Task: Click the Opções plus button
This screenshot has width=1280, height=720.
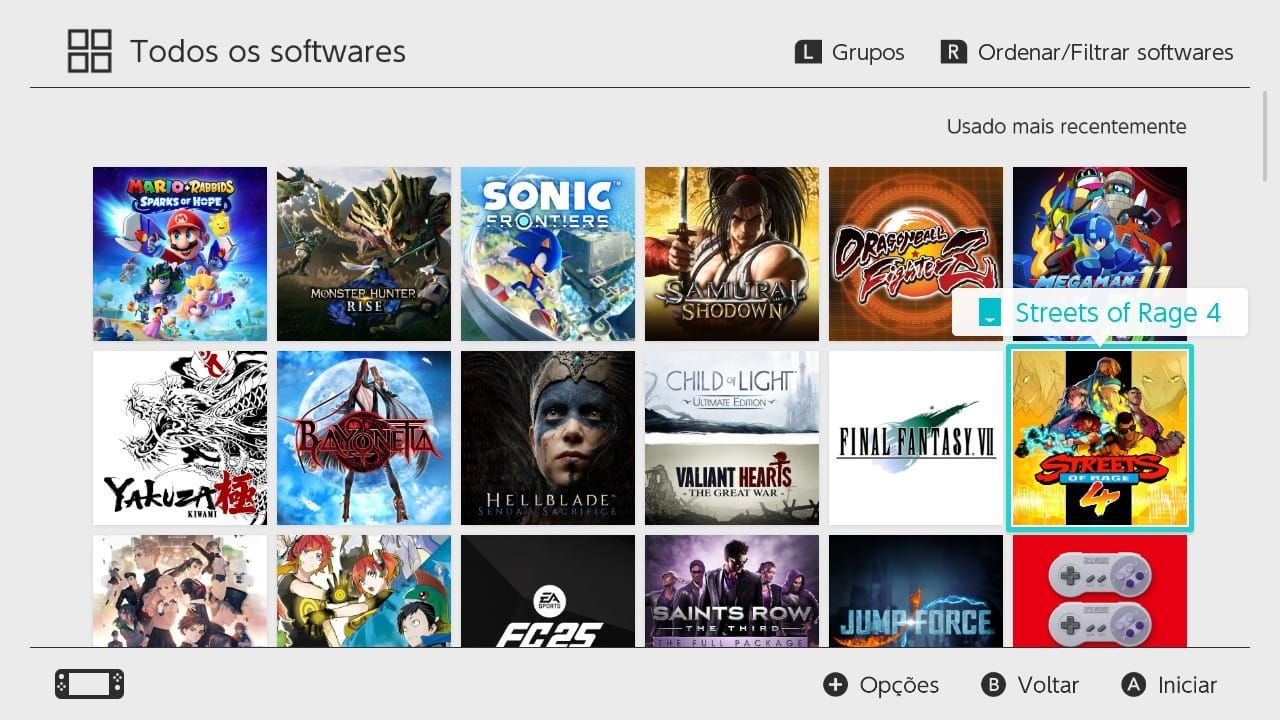Action: click(x=881, y=685)
